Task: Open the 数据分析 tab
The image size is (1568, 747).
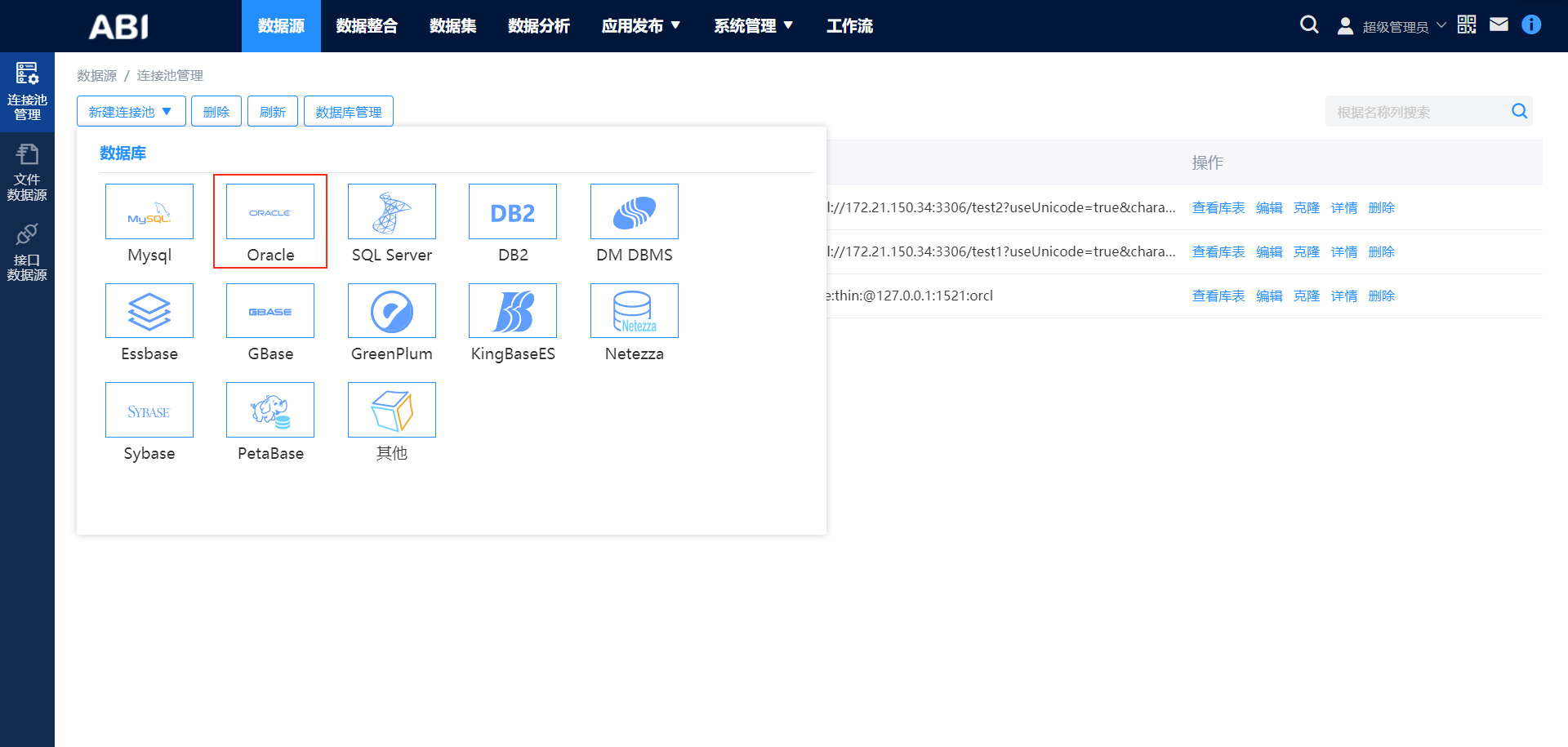Action: [539, 26]
